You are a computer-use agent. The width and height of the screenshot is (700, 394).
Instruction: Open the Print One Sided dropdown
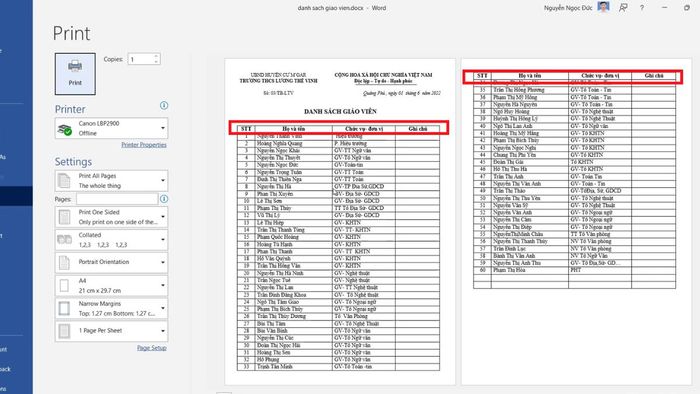(111, 217)
